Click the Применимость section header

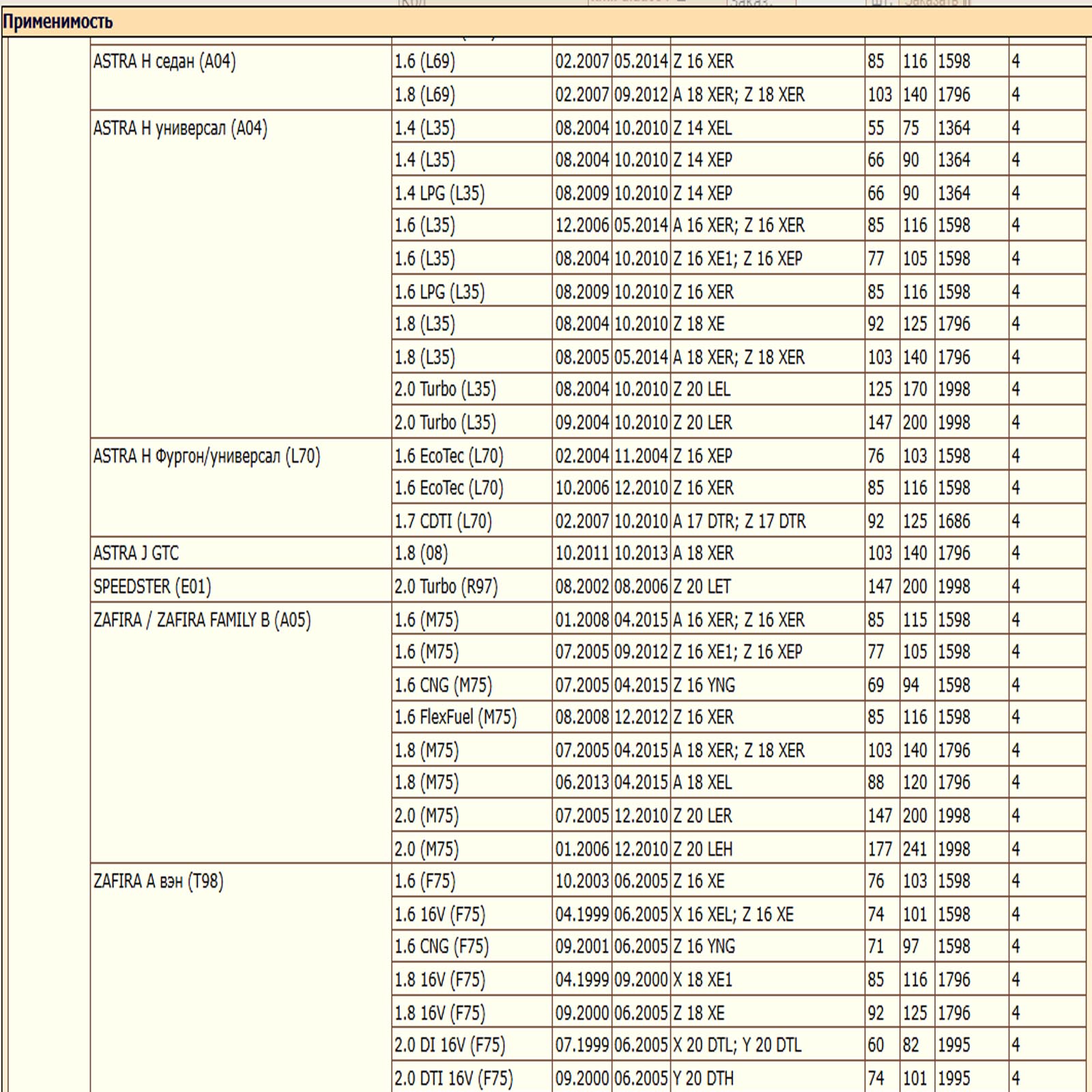pos(58,22)
